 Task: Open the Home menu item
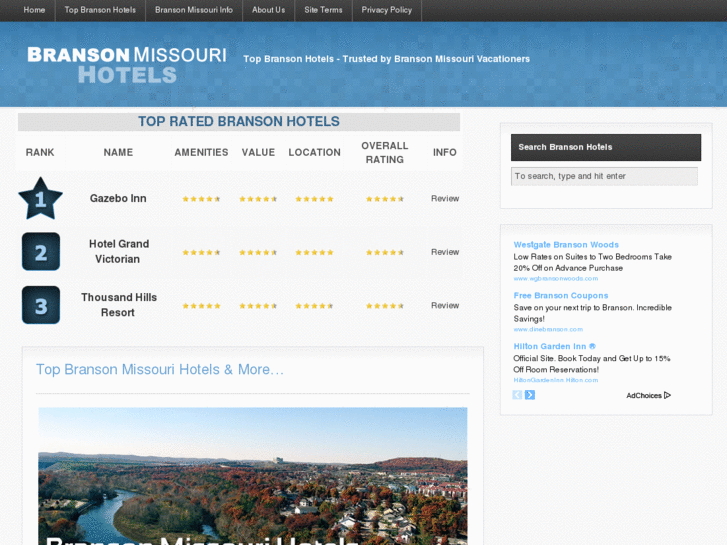[x=34, y=10]
